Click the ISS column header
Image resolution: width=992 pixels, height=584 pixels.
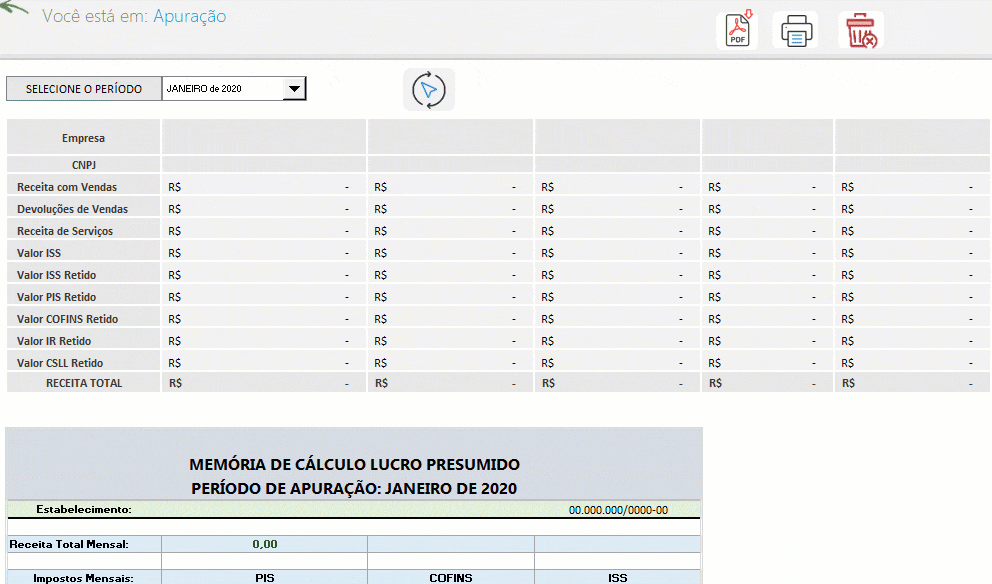[x=617, y=578]
